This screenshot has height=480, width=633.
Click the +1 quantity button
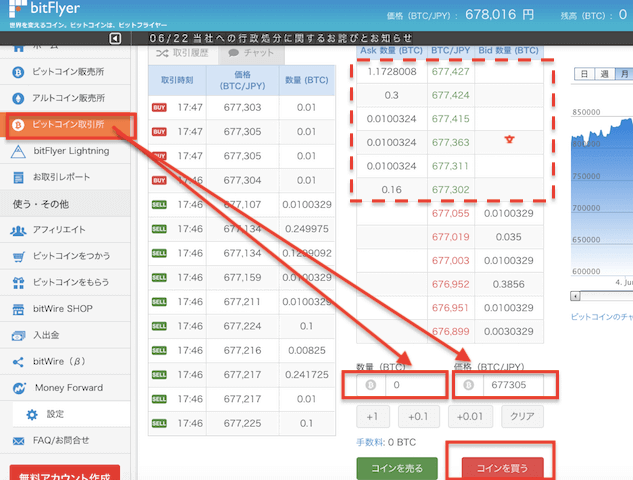point(373,416)
